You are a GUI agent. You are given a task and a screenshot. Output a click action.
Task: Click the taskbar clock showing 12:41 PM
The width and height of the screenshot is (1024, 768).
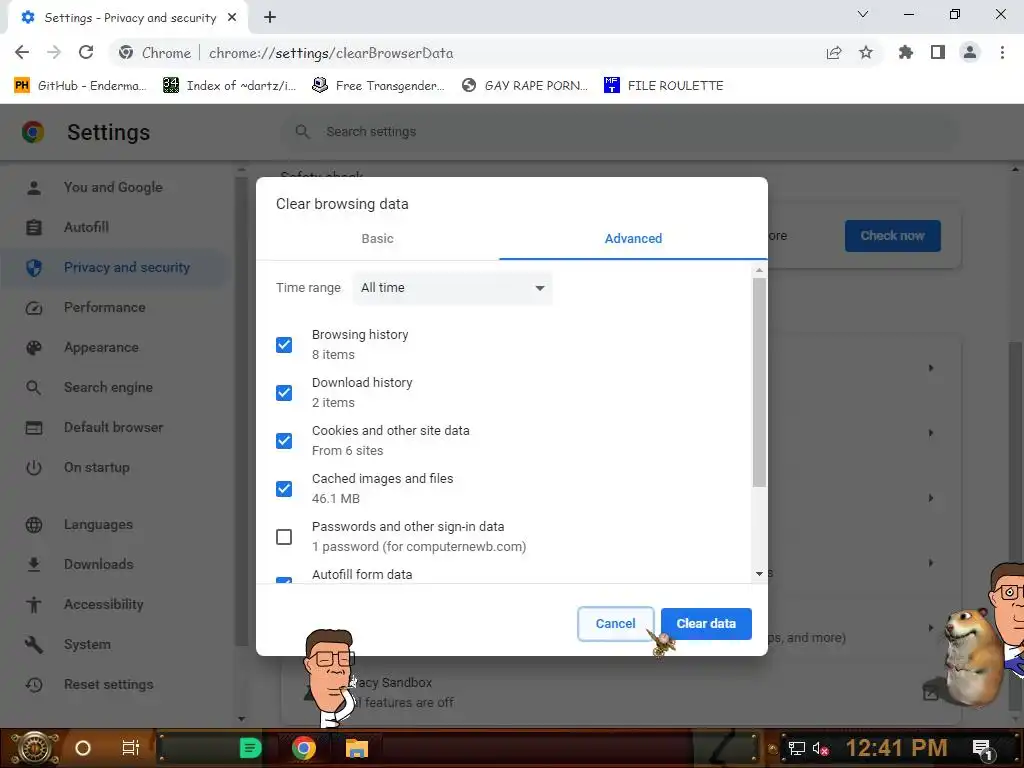point(896,748)
